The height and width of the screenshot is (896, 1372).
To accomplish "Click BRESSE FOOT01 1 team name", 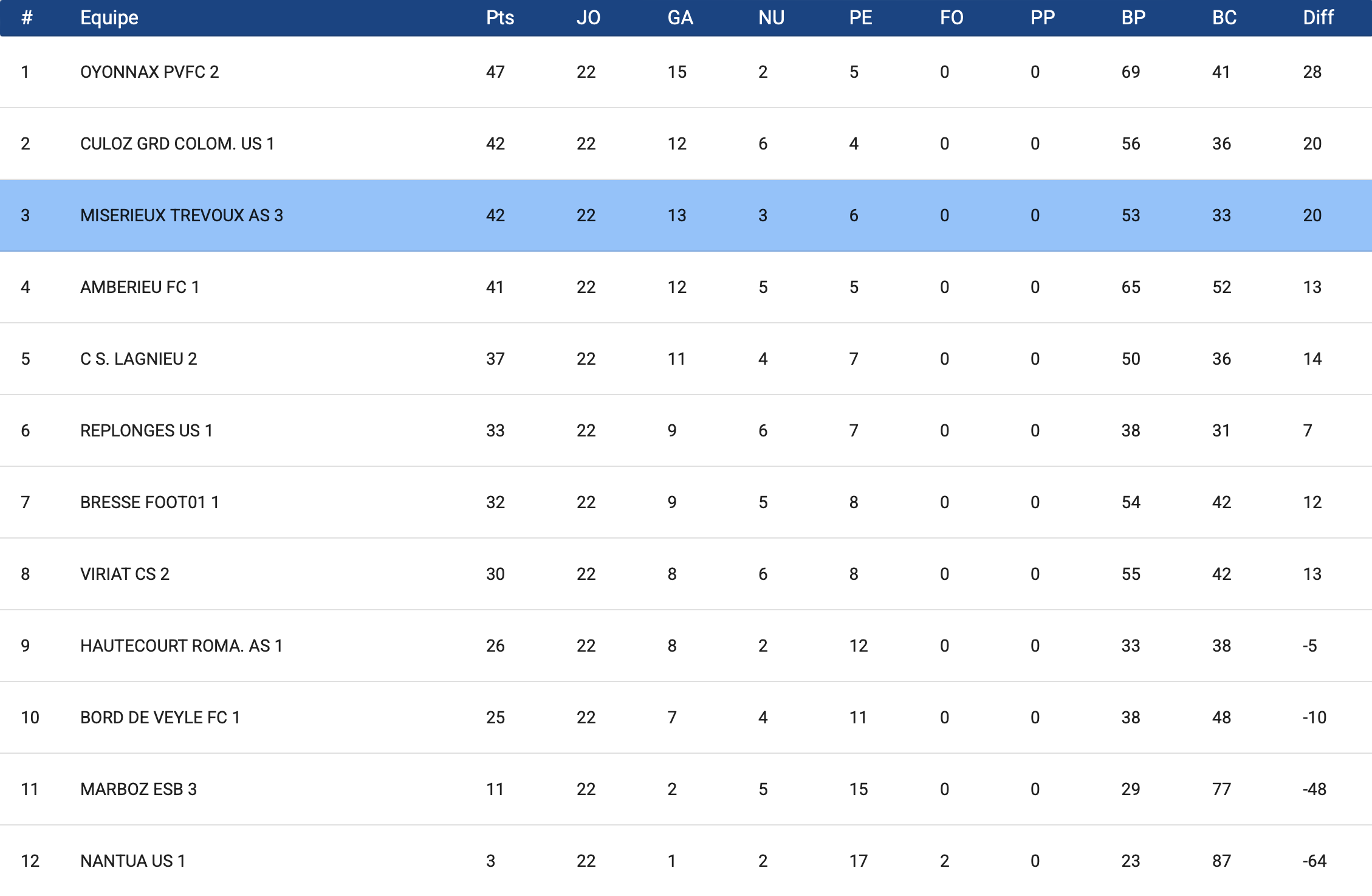I will pos(149,502).
